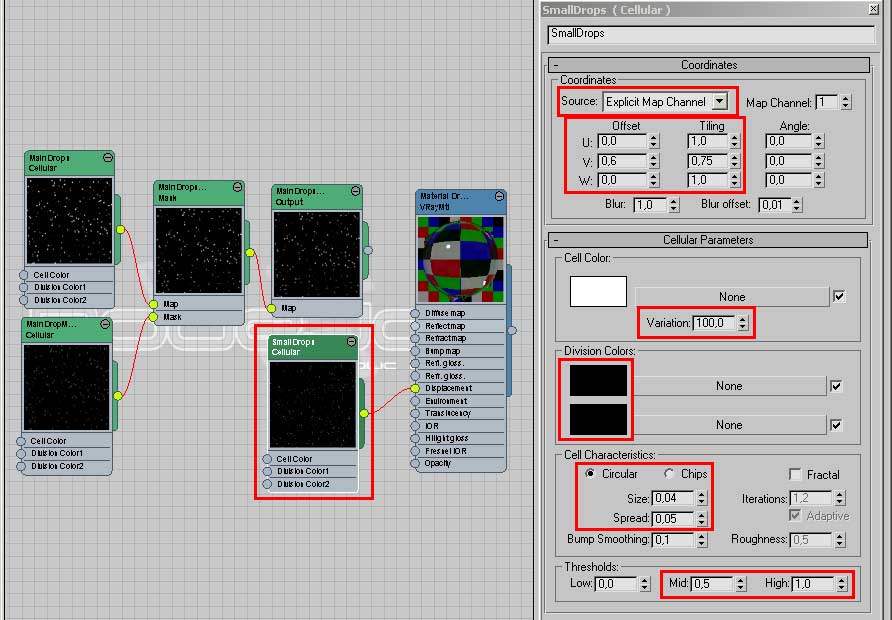Click the Diffuse map input socket
This screenshot has width=892, height=620.
coord(415,313)
